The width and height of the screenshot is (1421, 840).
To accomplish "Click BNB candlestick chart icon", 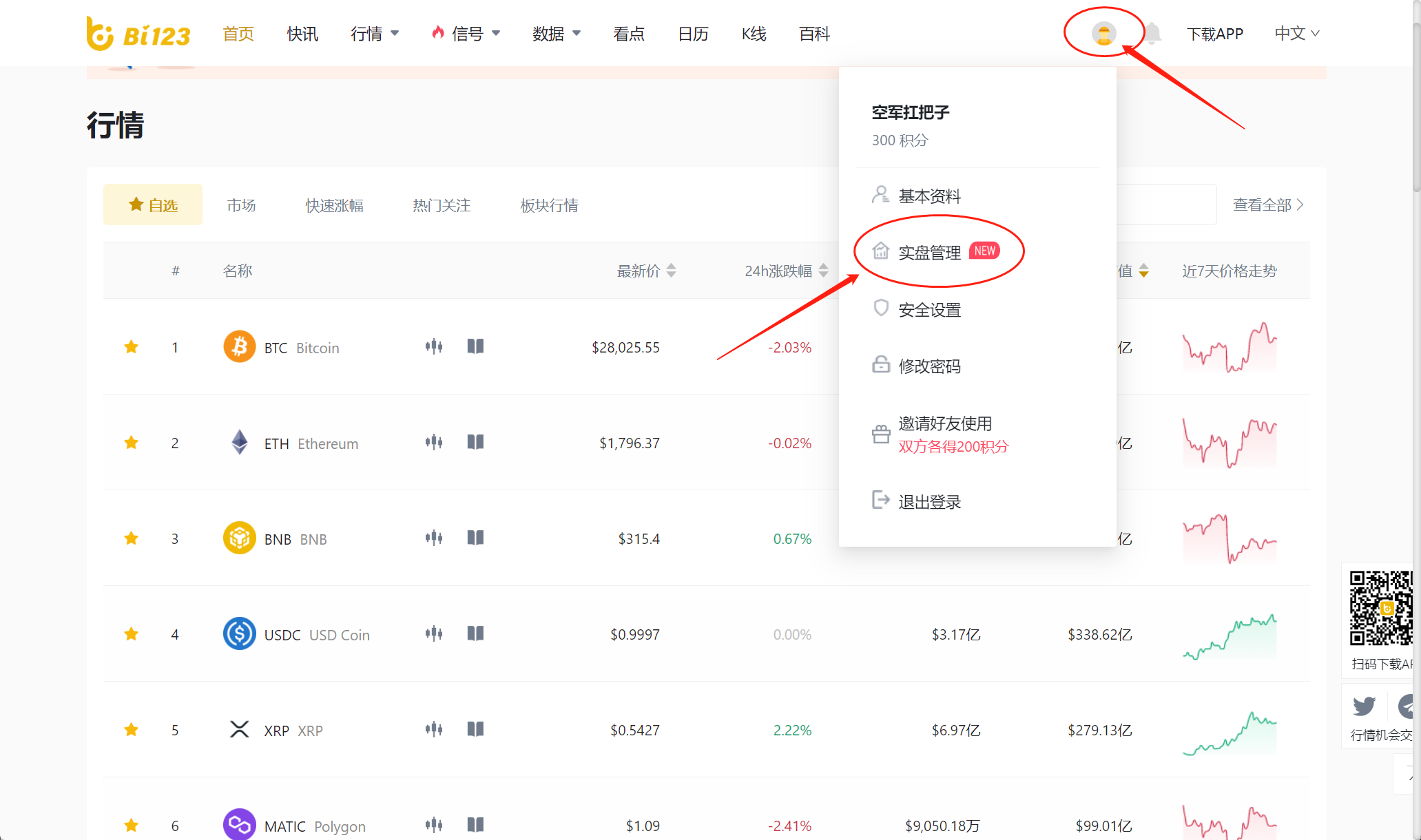I will (x=434, y=538).
